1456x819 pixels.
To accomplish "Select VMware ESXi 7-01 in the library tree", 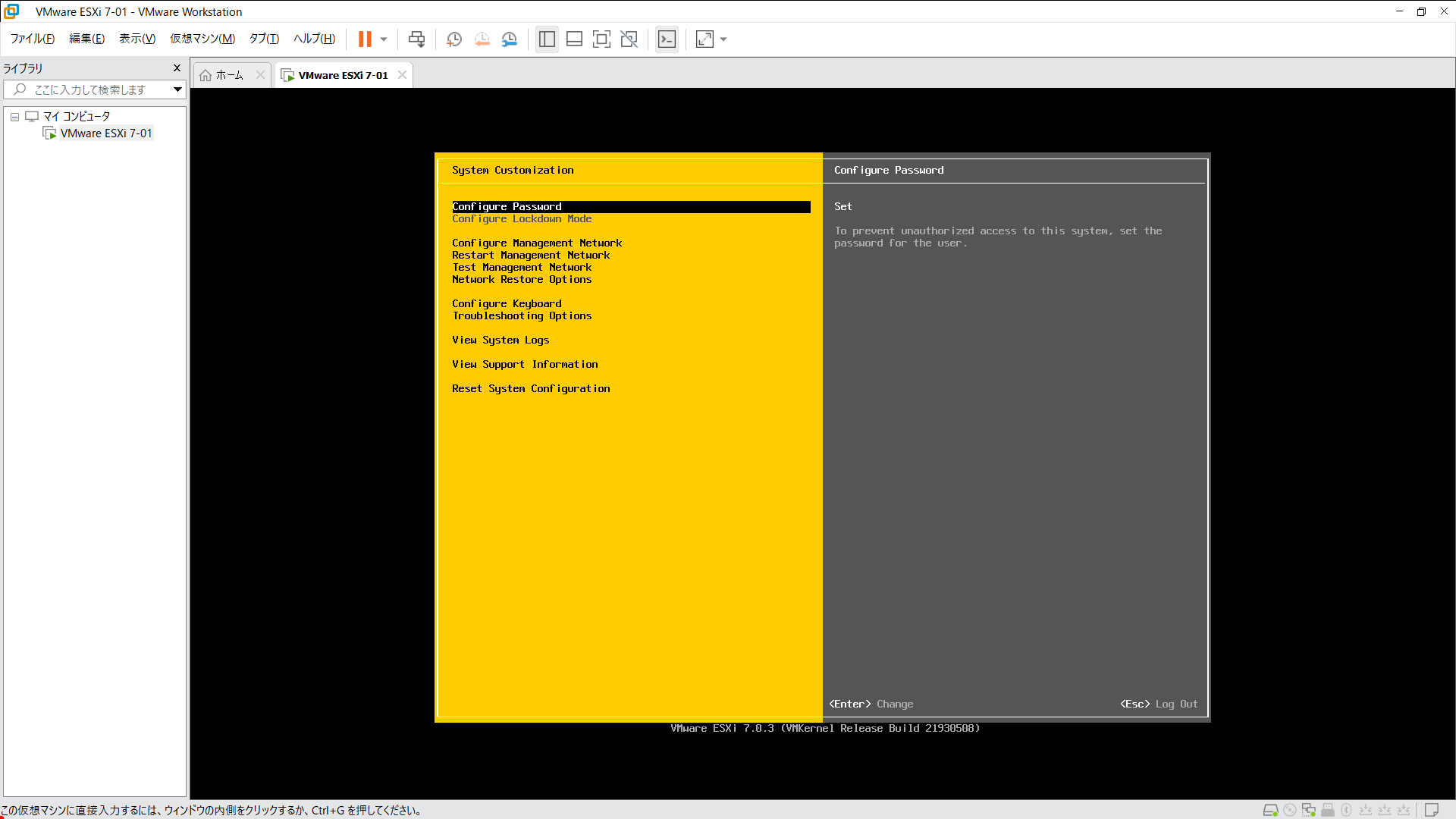I will 106,133.
